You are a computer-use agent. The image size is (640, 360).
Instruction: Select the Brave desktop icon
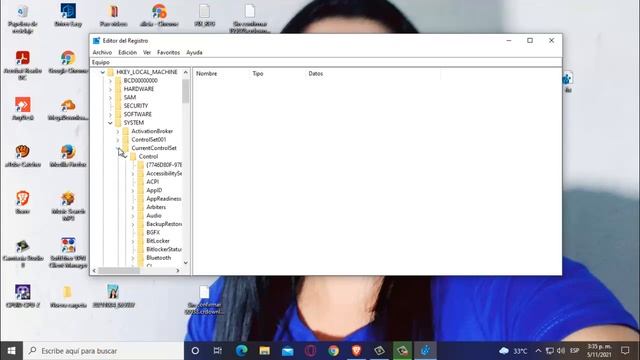(23, 202)
